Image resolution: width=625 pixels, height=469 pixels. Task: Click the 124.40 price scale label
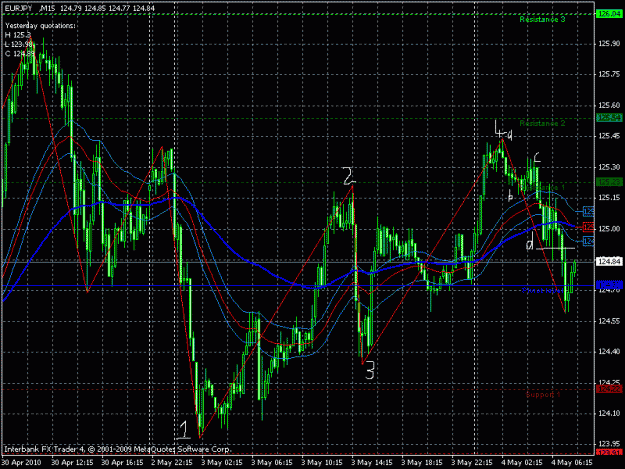[x=609, y=351]
